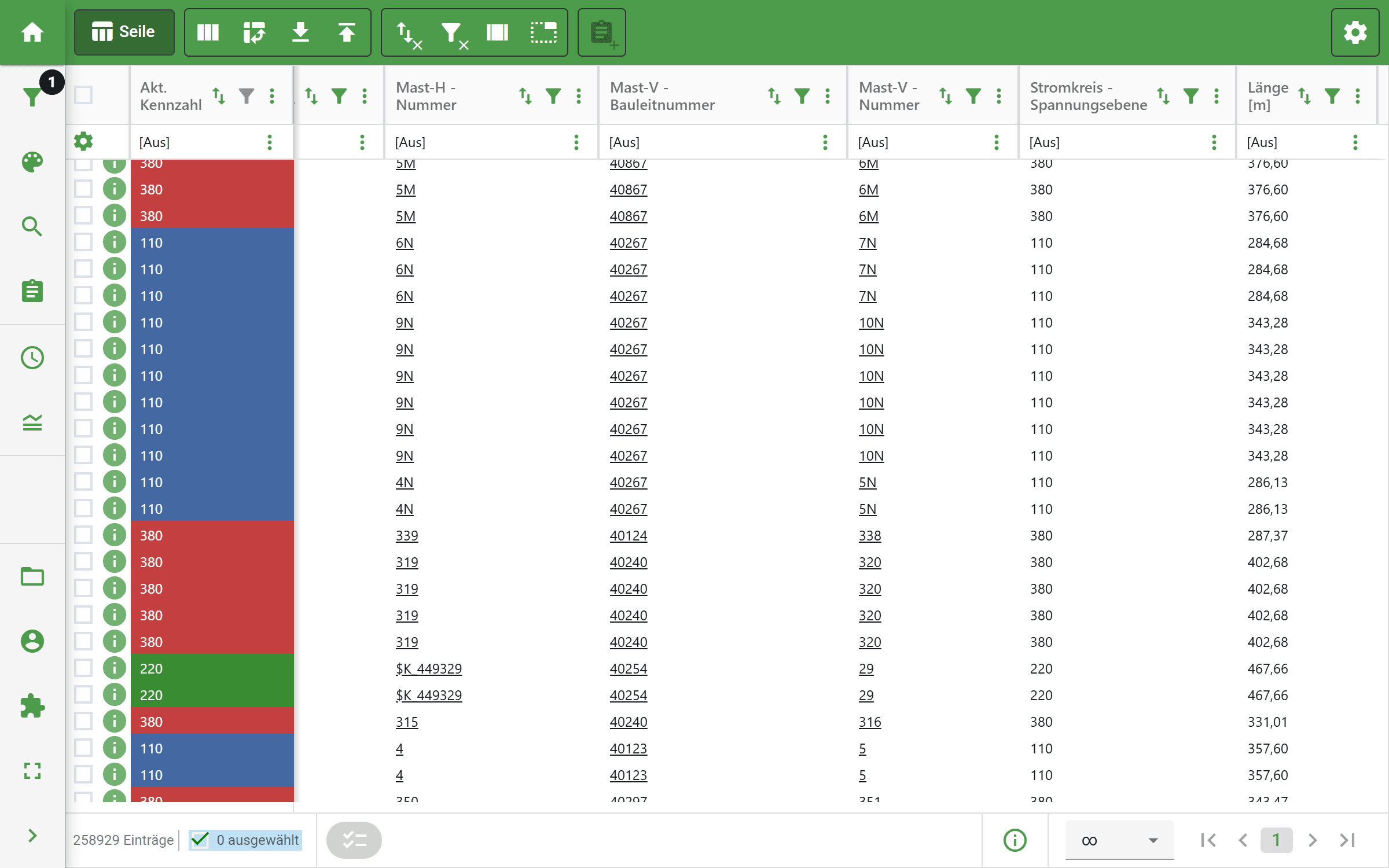Check the select-all checkbox in the header

click(83, 95)
